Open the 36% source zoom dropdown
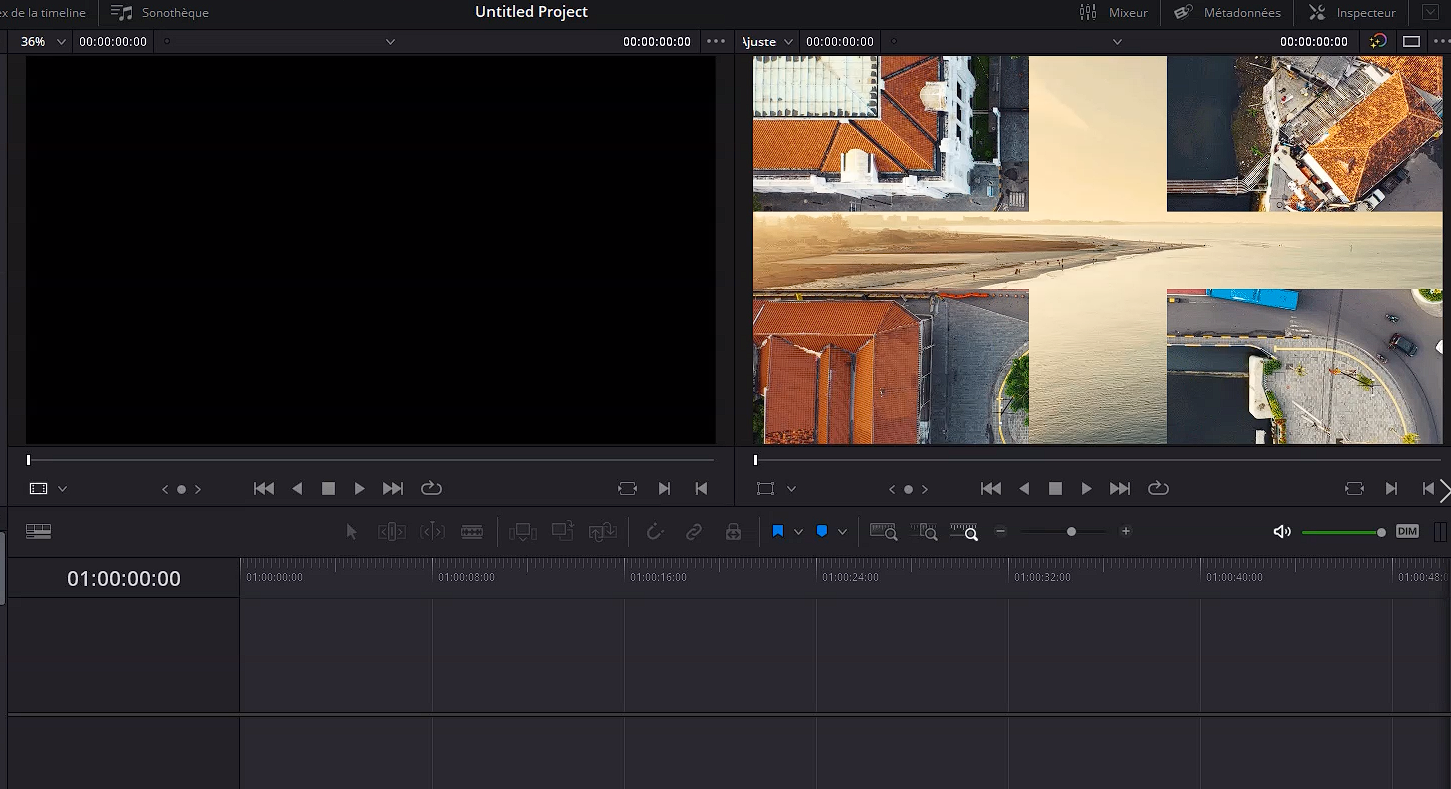 pos(44,41)
